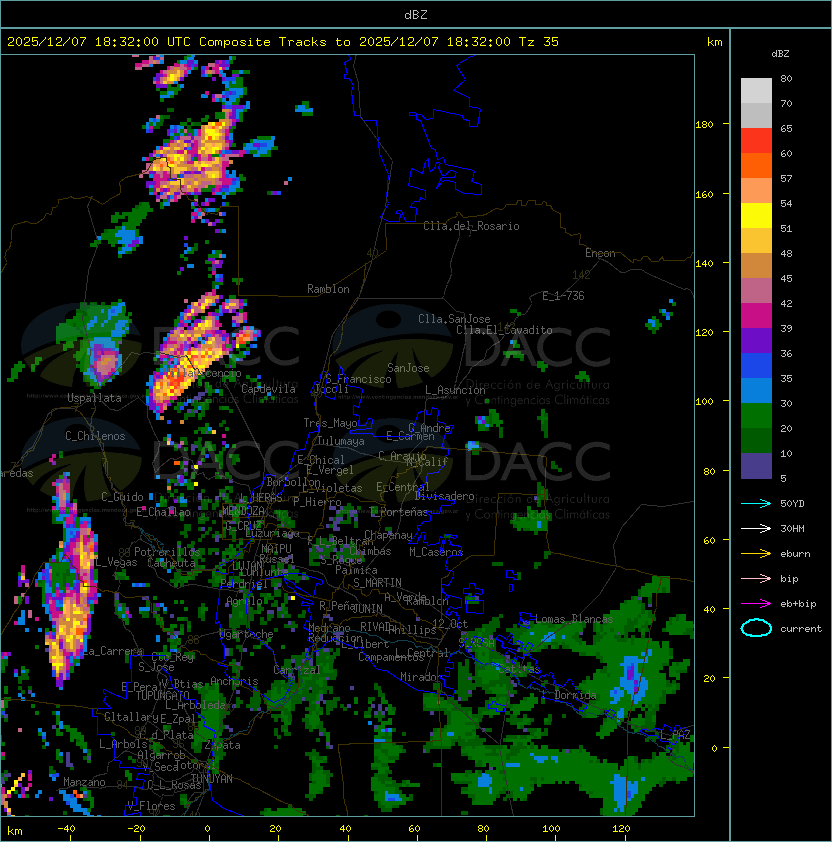832x842 pixels.
Task: Click the Tz 35 label in header
Action: point(539,42)
